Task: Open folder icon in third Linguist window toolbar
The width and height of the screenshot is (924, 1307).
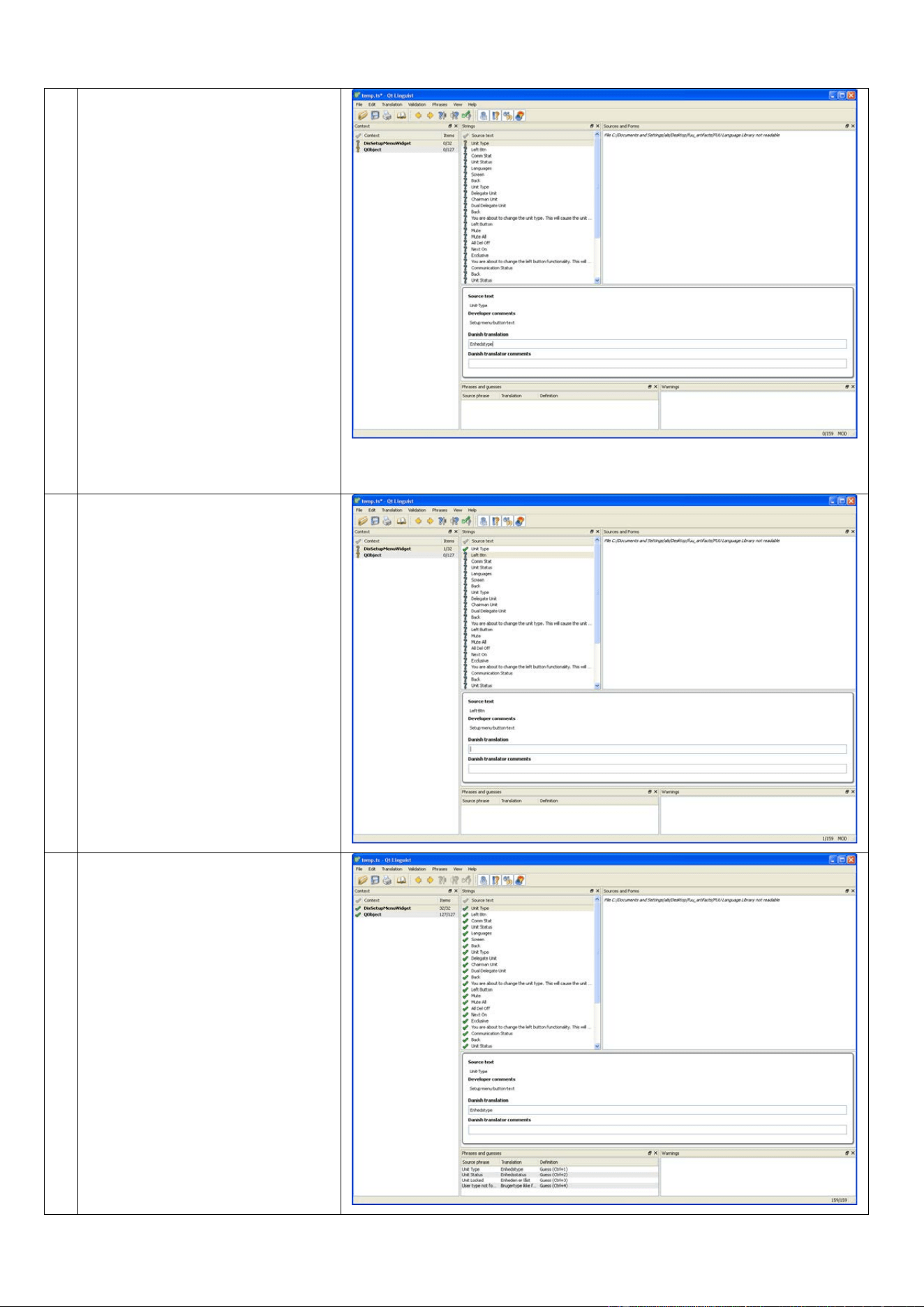Action: [x=363, y=880]
